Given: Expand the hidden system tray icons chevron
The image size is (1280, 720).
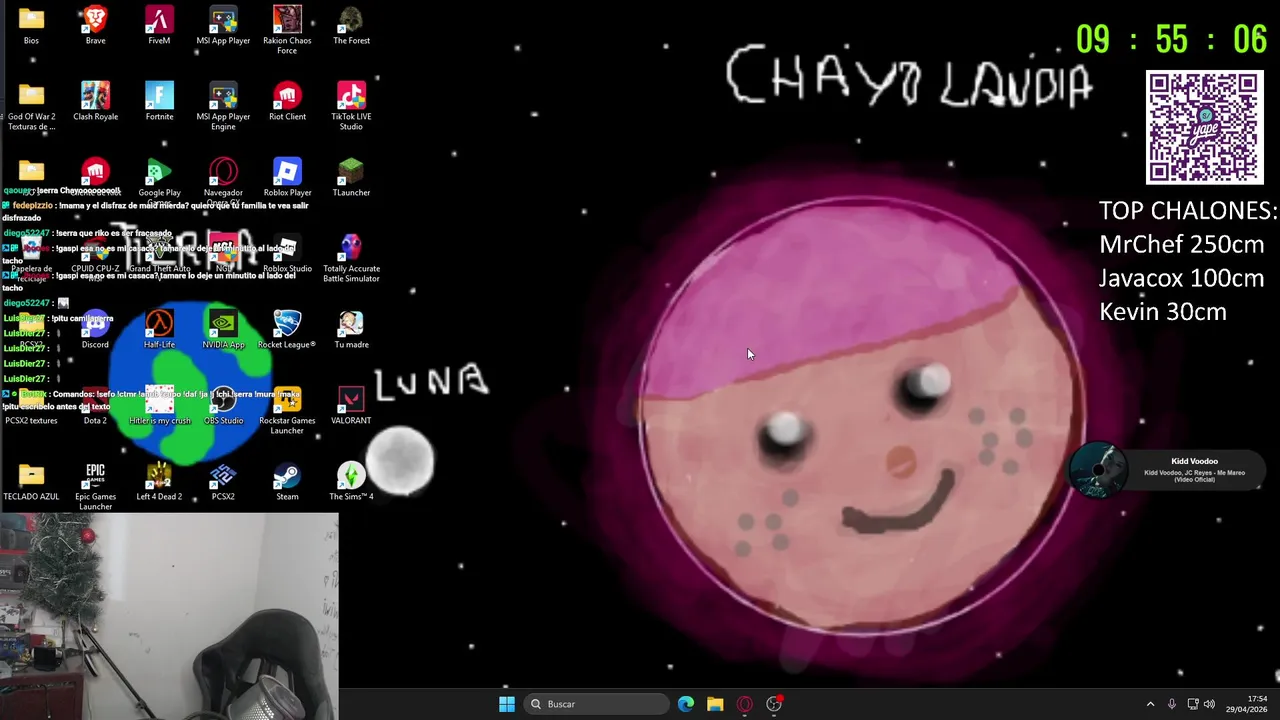Looking at the screenshot, I should coord(1150,704).
